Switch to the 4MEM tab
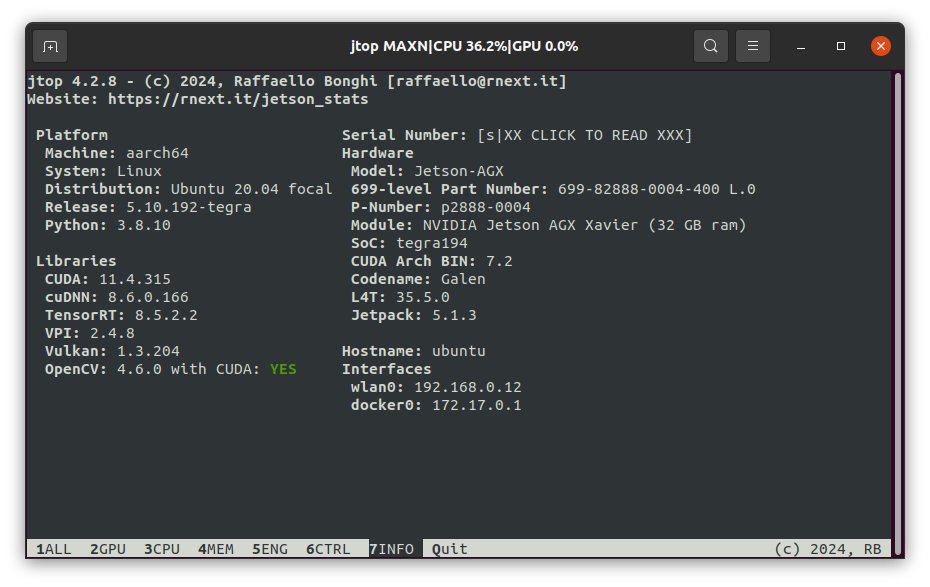The height and width of the screenshot is (587, 930). (x=216, y=549)
